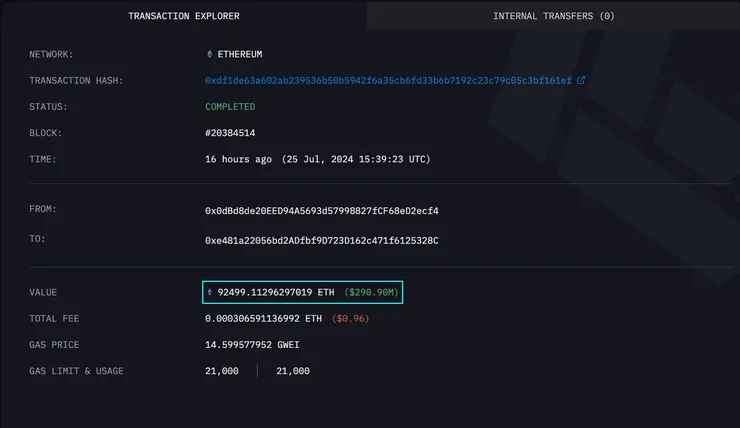The height and width of the screenshot is (428, 740).
Task: Click the TIME: label
Action: pyautogui.click(x=42, y=159)
